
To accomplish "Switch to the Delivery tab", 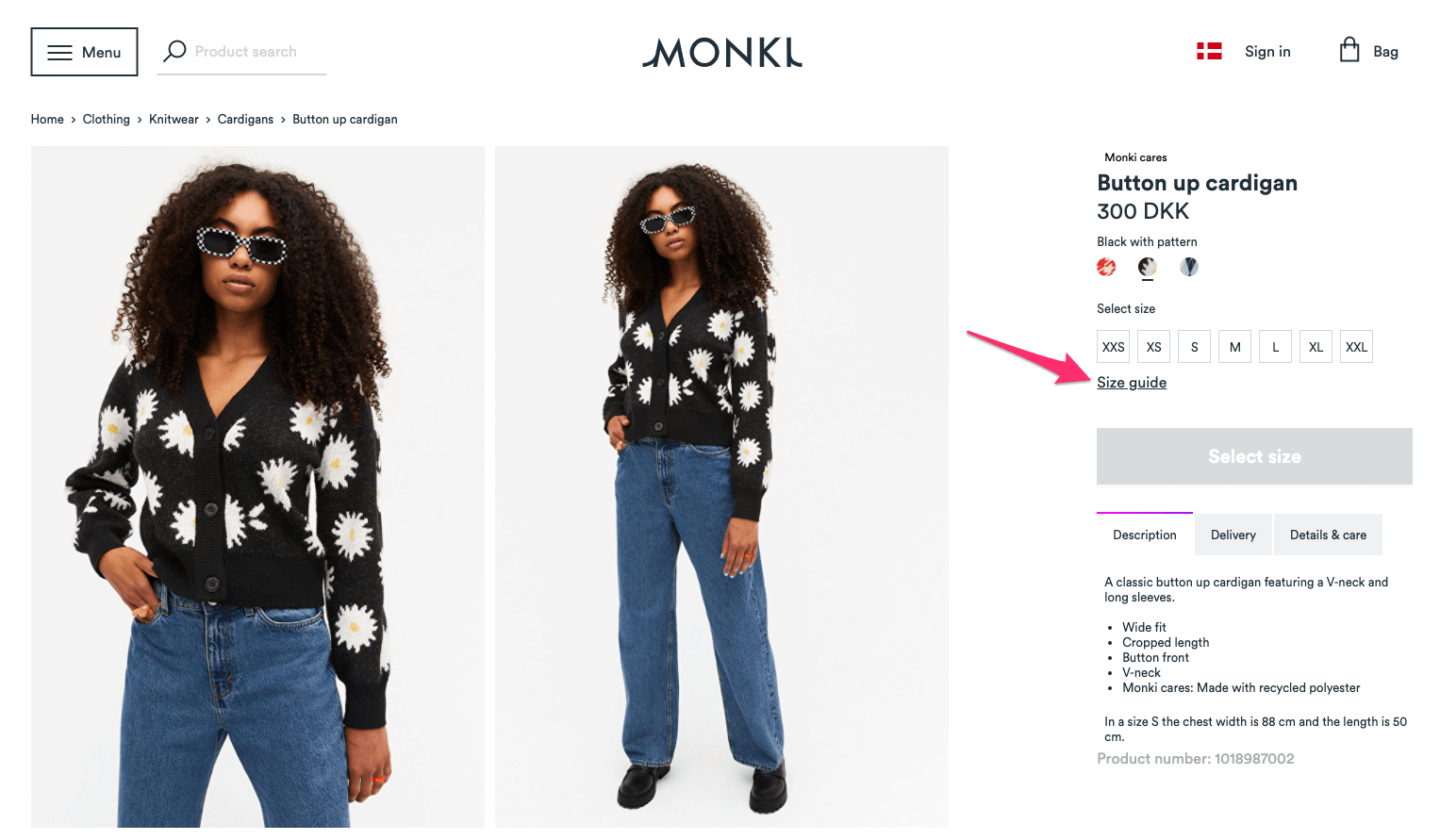I will 1232,534.
